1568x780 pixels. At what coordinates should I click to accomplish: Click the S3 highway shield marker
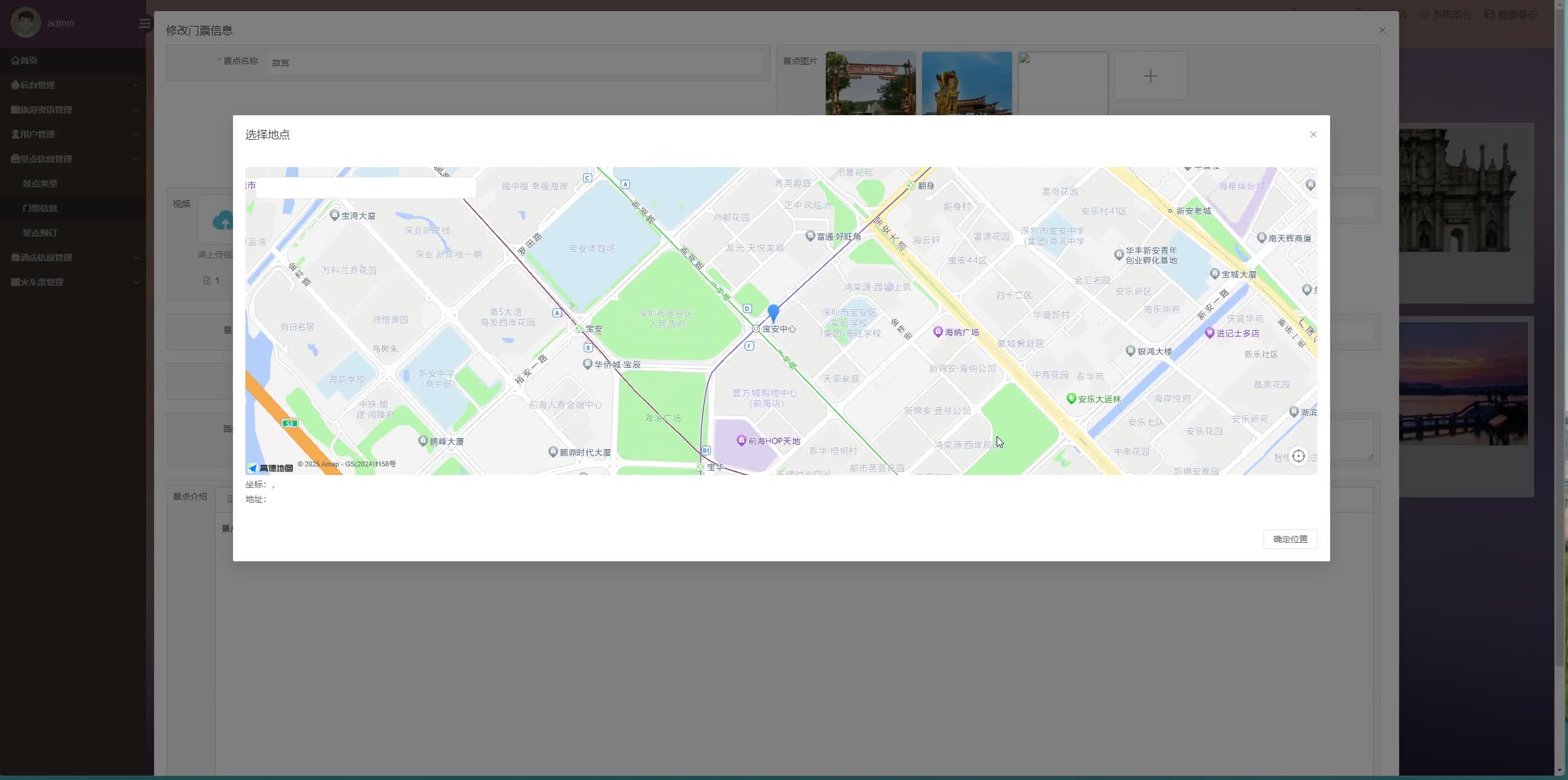pyautogui.click(x=290, y=423)
